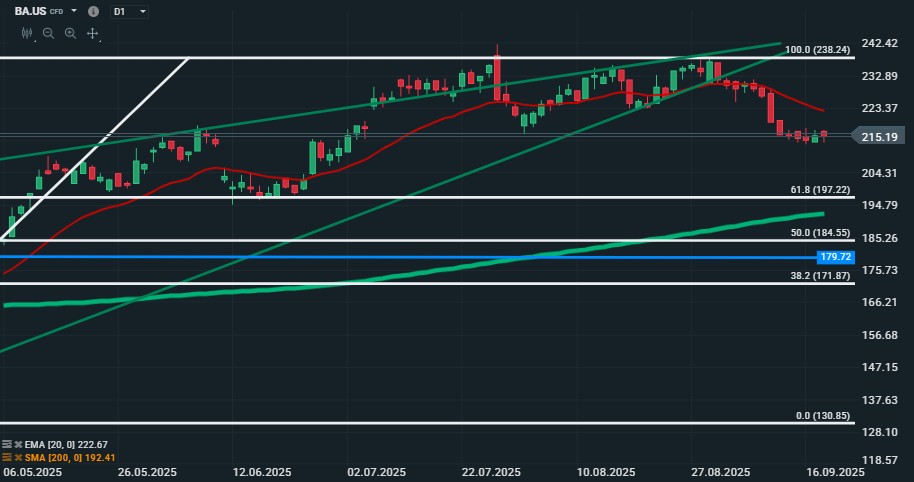Open the chart type candlestick tool
This screenshot has width=914, height=482.
click(27, 33)
